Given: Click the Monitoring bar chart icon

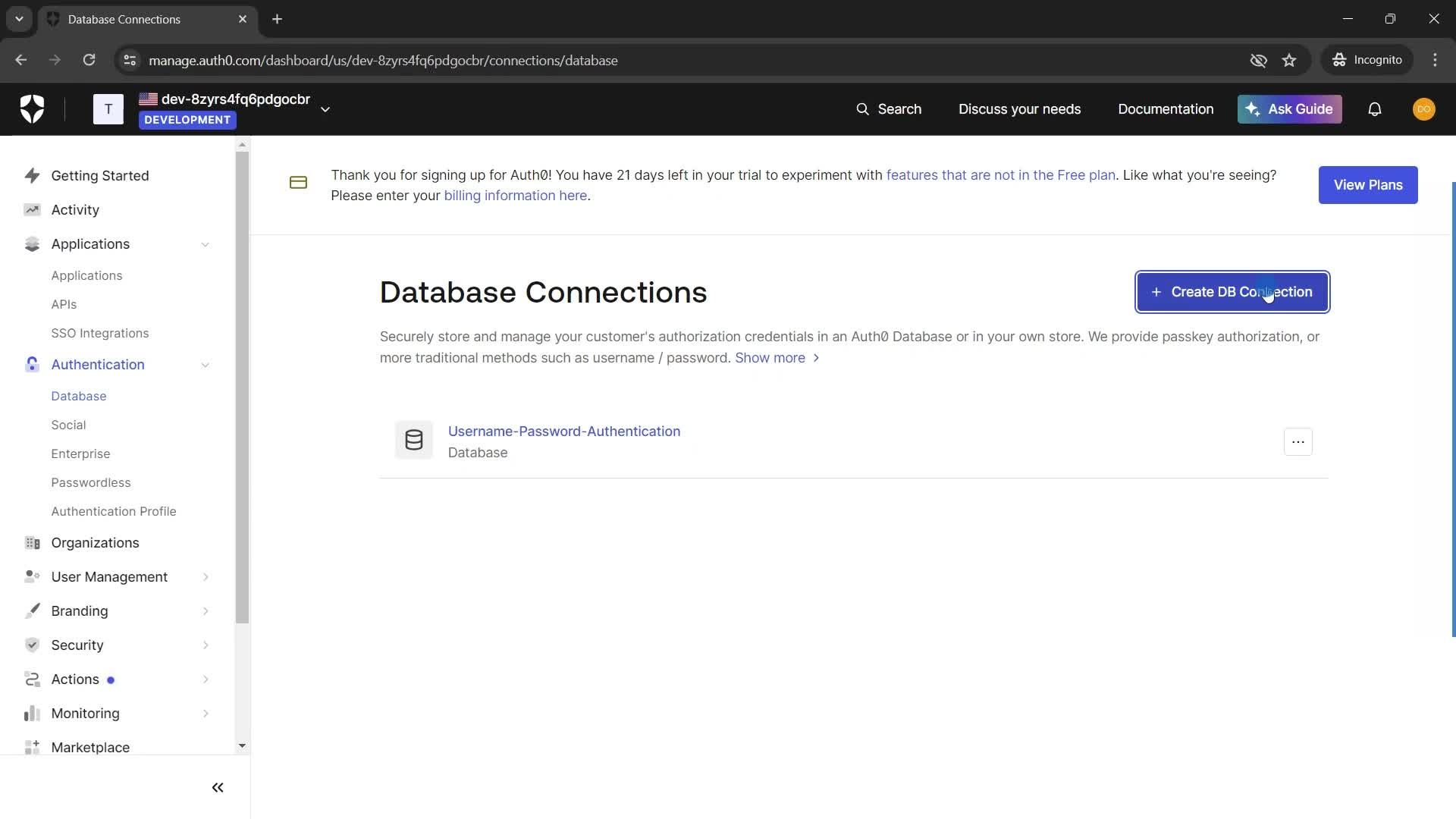Looking at the screenshot, I should tap(32, 714).
